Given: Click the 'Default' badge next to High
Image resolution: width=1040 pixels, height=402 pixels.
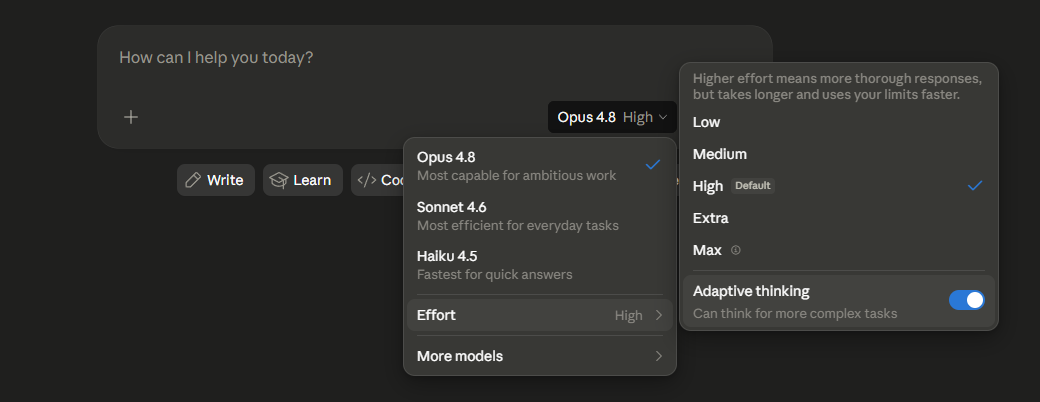Looking at the screenshot, I should [x=753, y=186].
